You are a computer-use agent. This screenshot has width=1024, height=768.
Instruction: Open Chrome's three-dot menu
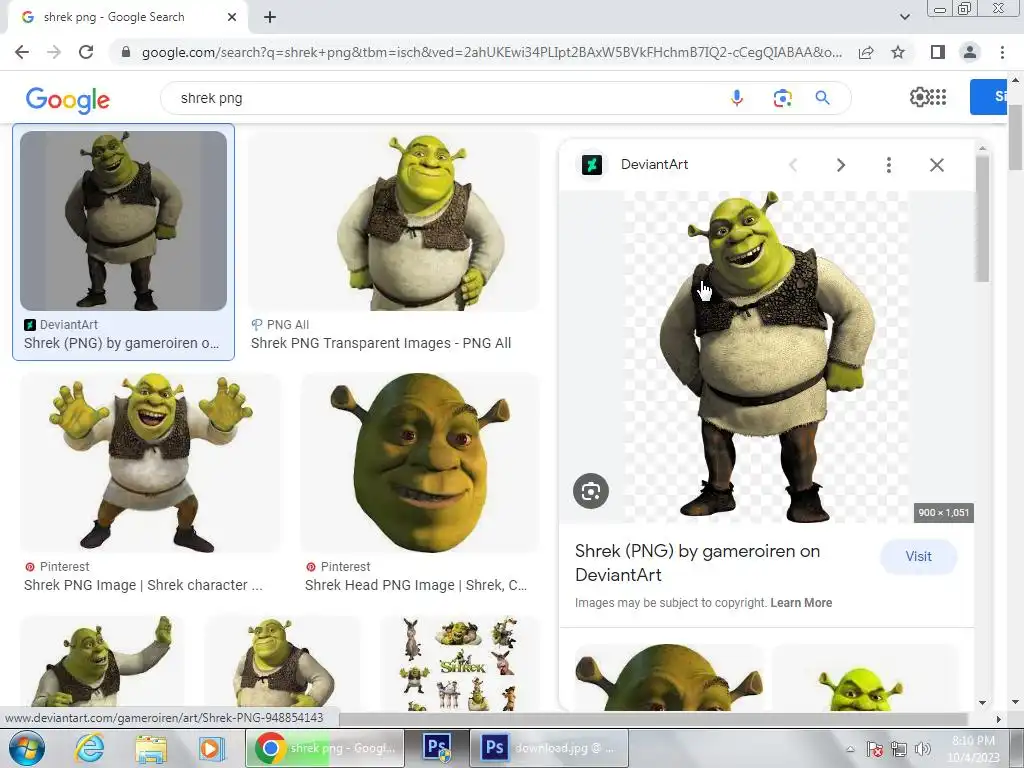click(1002, 52)
